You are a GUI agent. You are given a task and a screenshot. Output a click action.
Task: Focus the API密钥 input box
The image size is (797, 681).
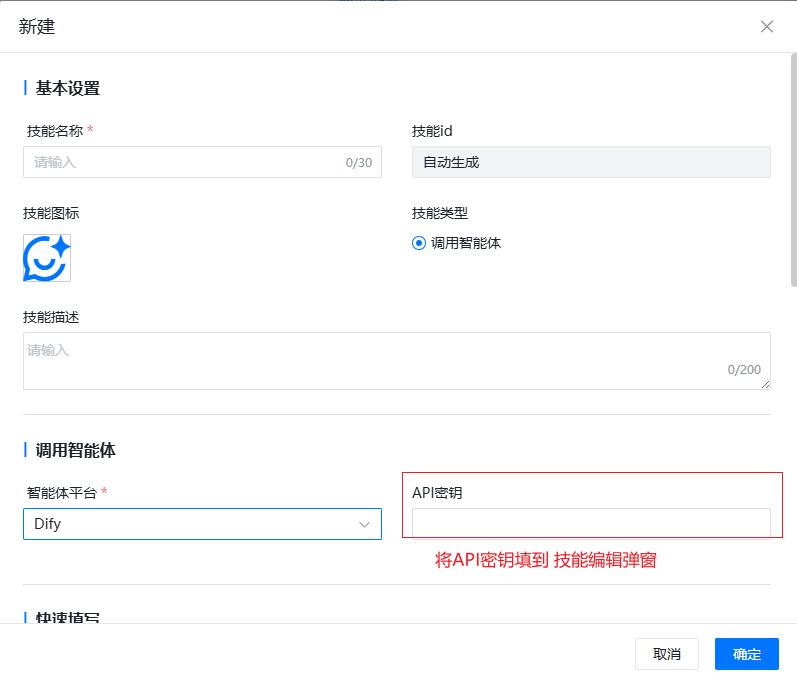coord(590,523)
